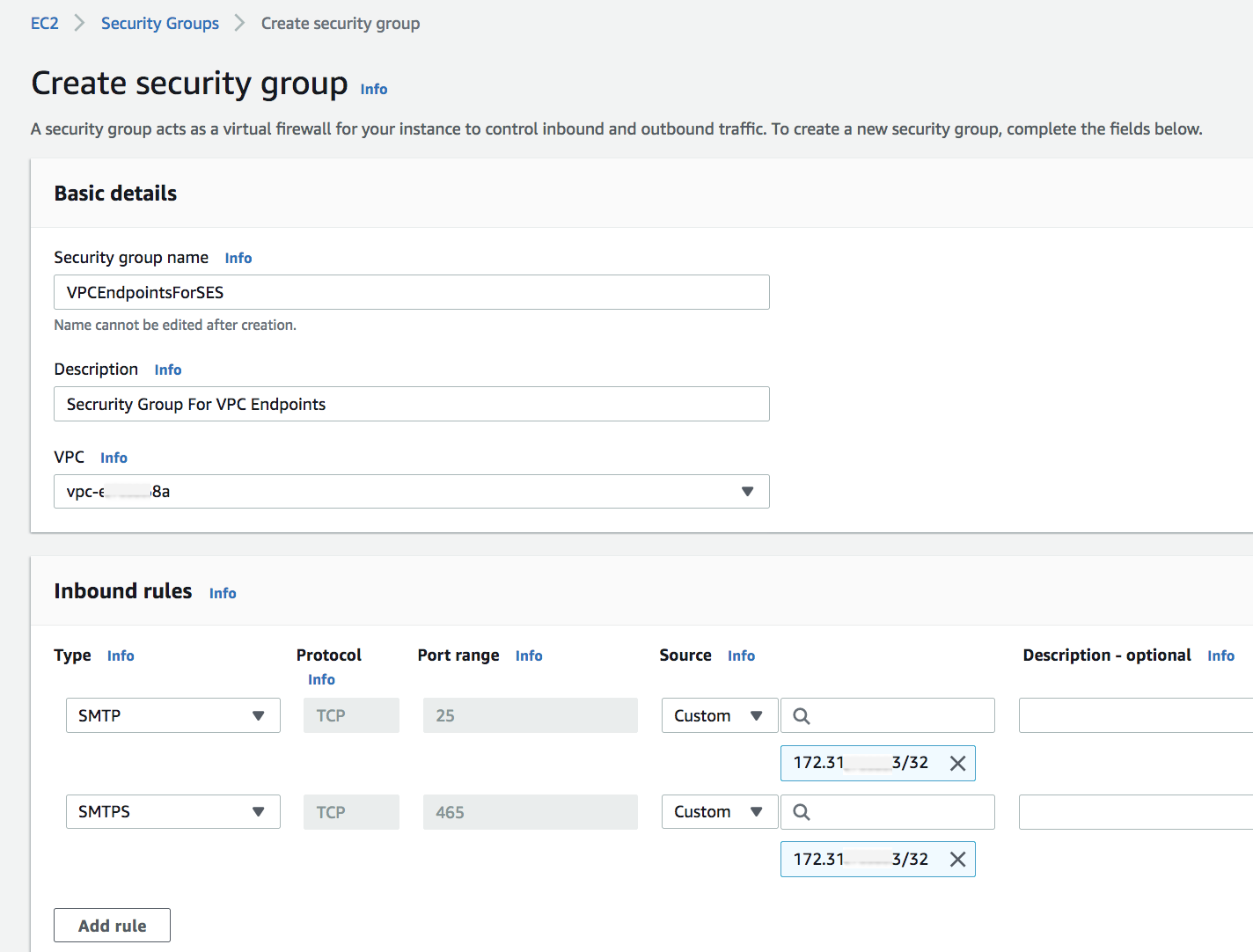The width and height of the screenshot is (1253, 952).
Task: Open the Custom source dropdown for SMTP rule
Action: point(719,716)
